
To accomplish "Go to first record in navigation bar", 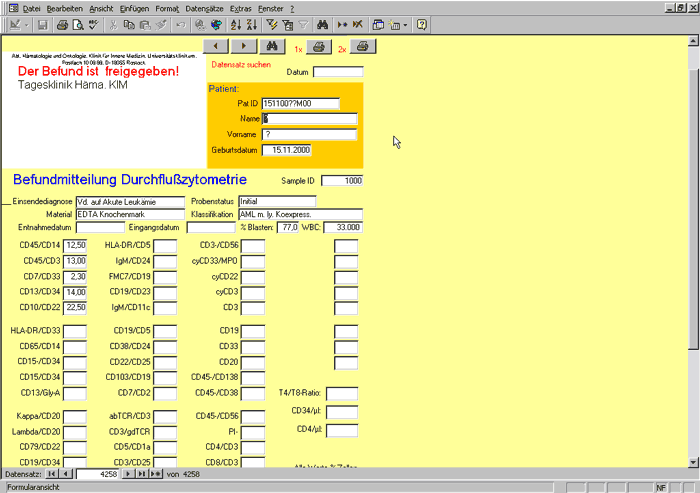I will (x=52, y=474).
